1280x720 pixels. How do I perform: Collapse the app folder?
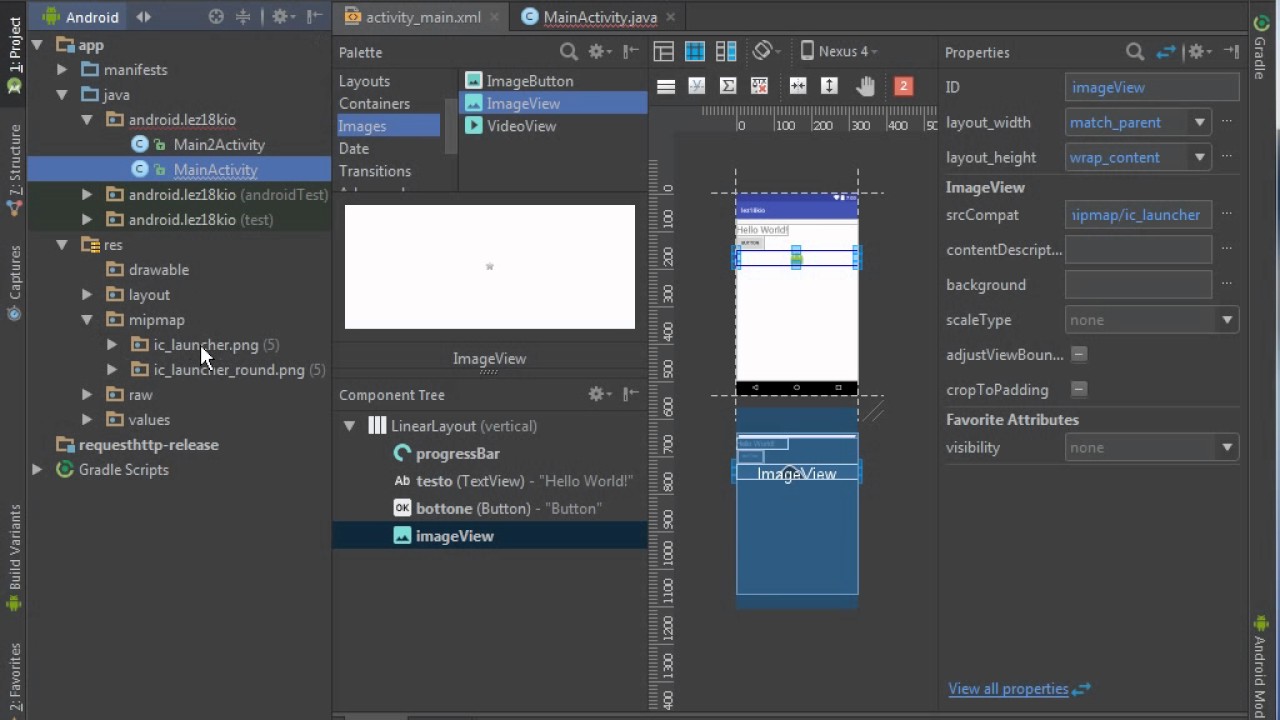coord(37,45)
